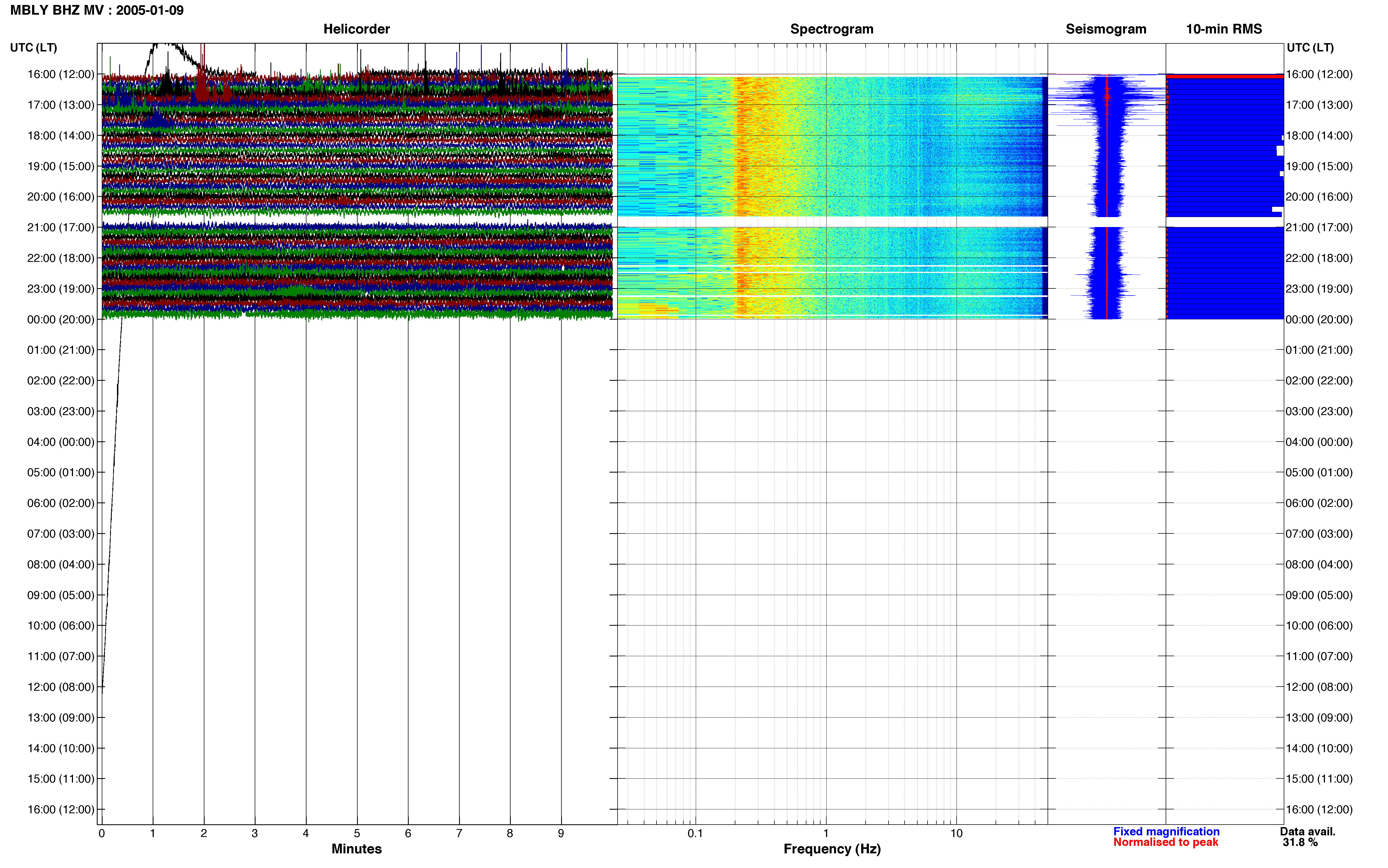Click 18:00 (14:00) on the Helicorder time axis
The height and width of the screenshot is (868, 1388).
pos(61,135)
